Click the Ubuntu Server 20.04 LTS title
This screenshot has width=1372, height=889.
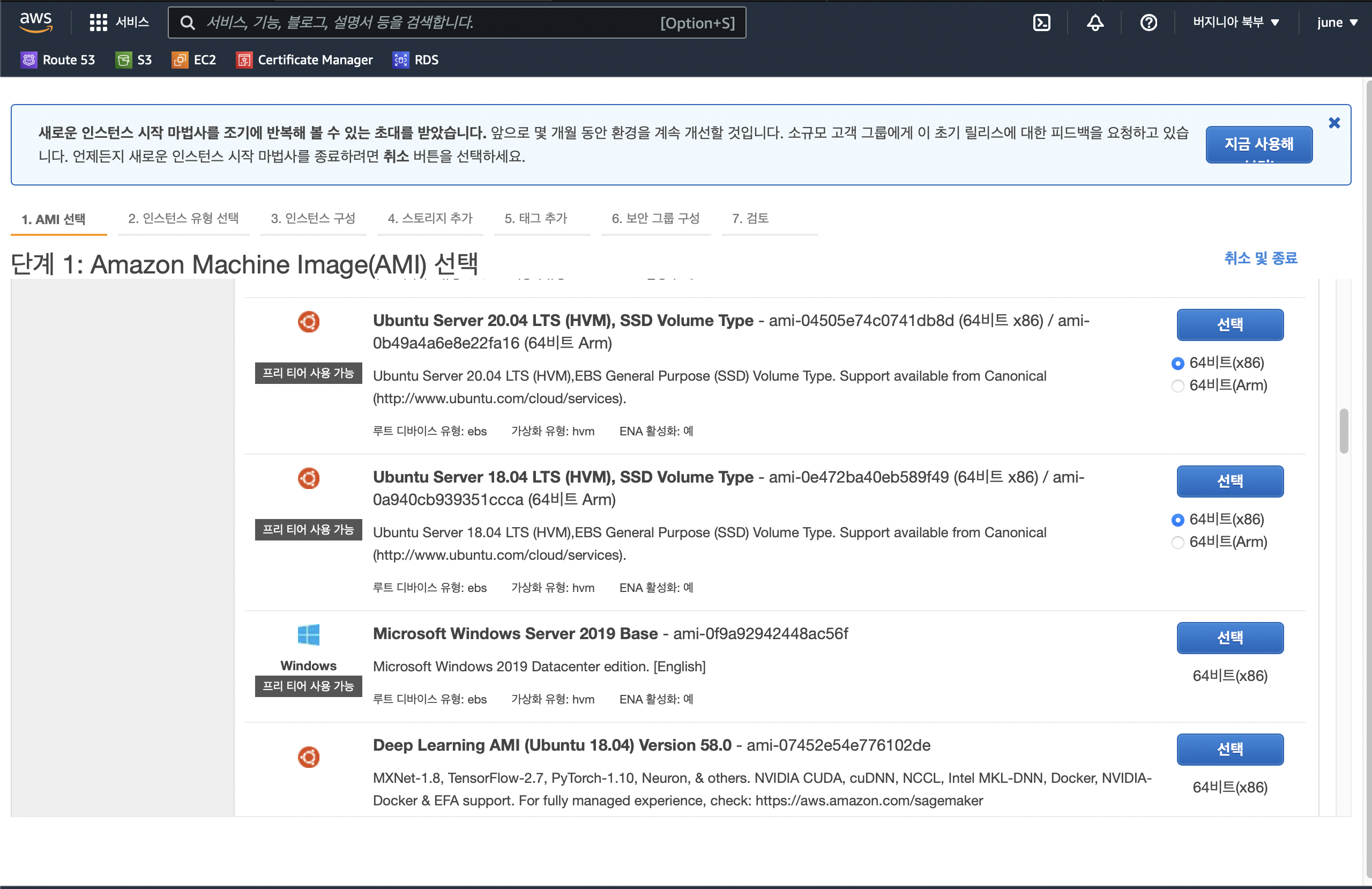[563, 320]
